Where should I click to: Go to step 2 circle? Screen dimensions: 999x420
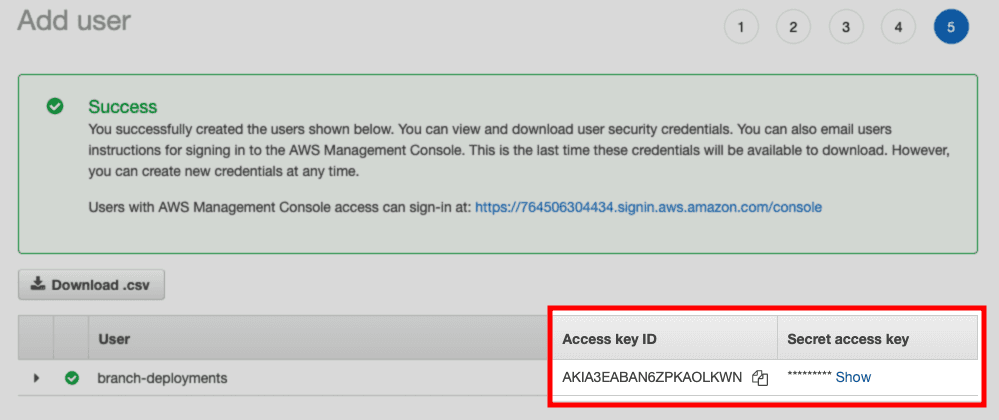(x=793, y=27)
